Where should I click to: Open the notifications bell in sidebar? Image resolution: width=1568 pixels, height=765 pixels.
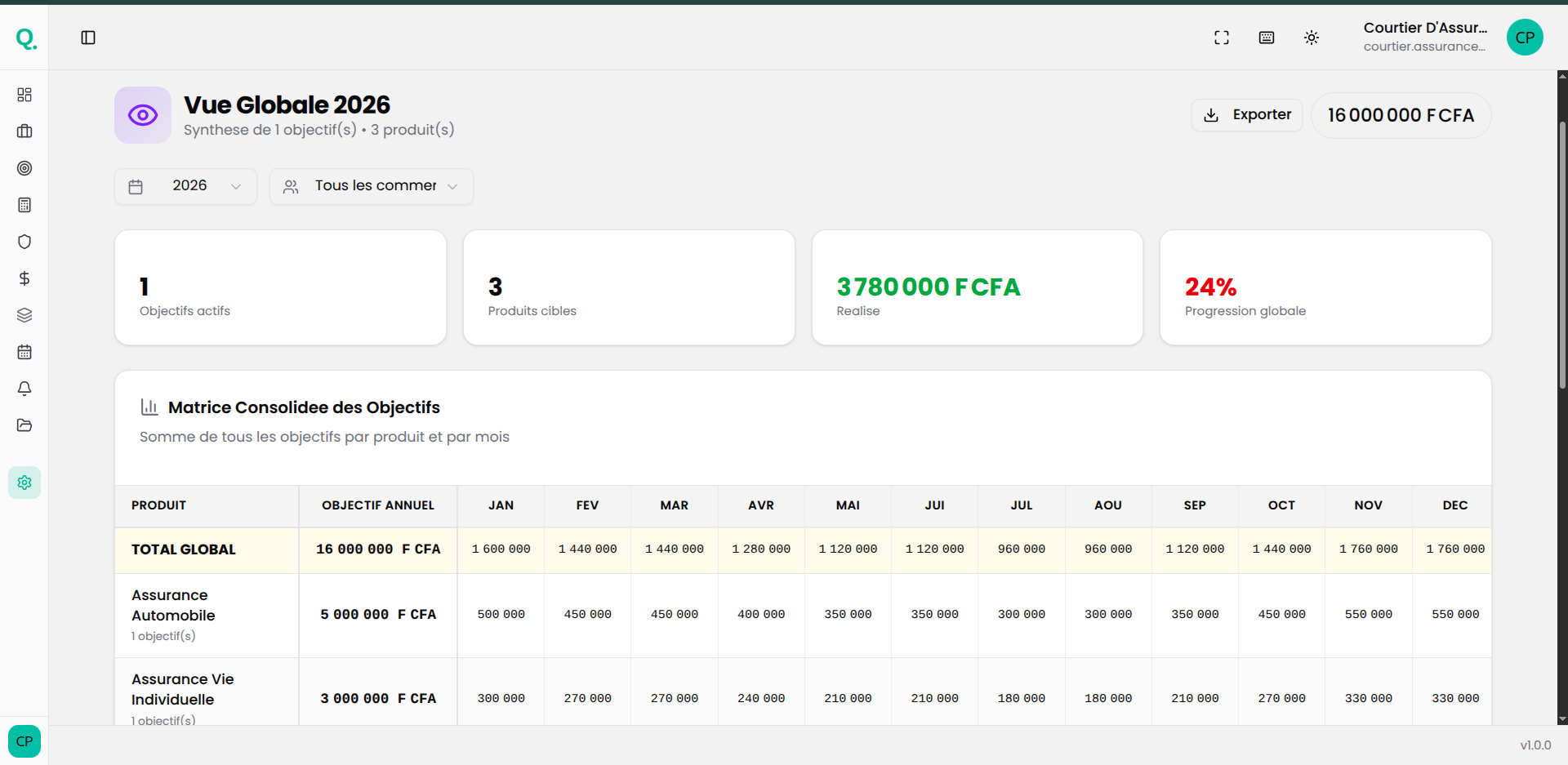click(24, 389)
